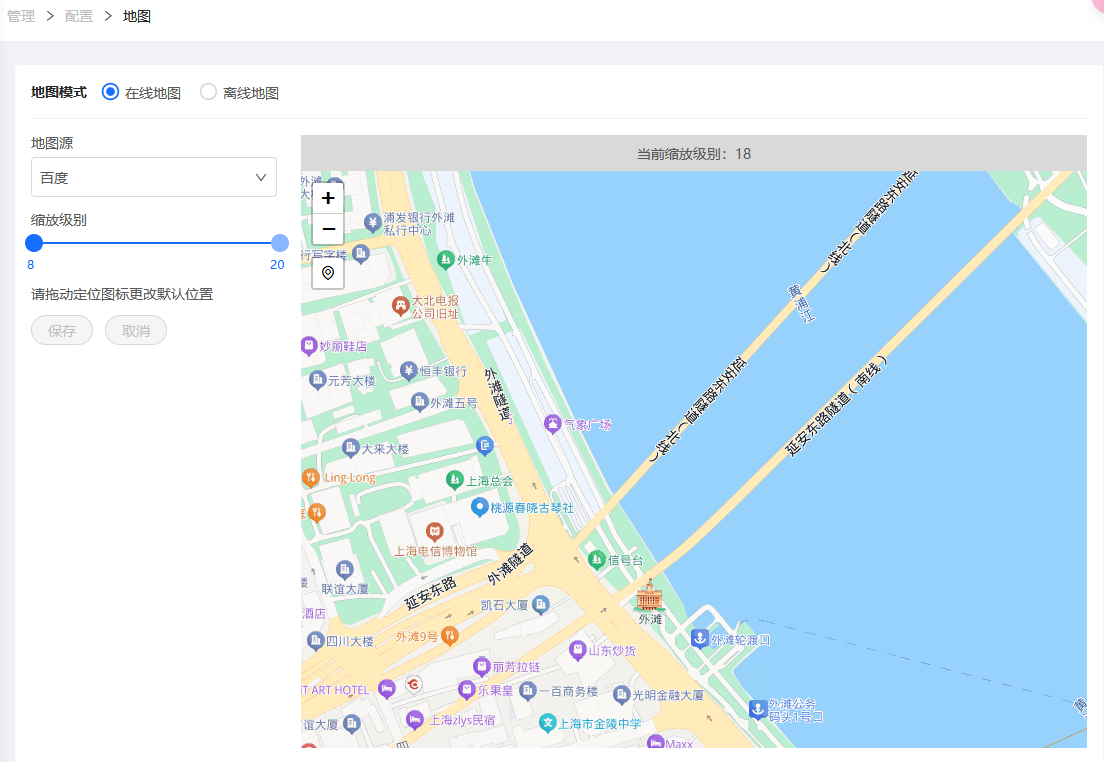
Task: Zoom out the map with minus button
Action: coord(328,229)
